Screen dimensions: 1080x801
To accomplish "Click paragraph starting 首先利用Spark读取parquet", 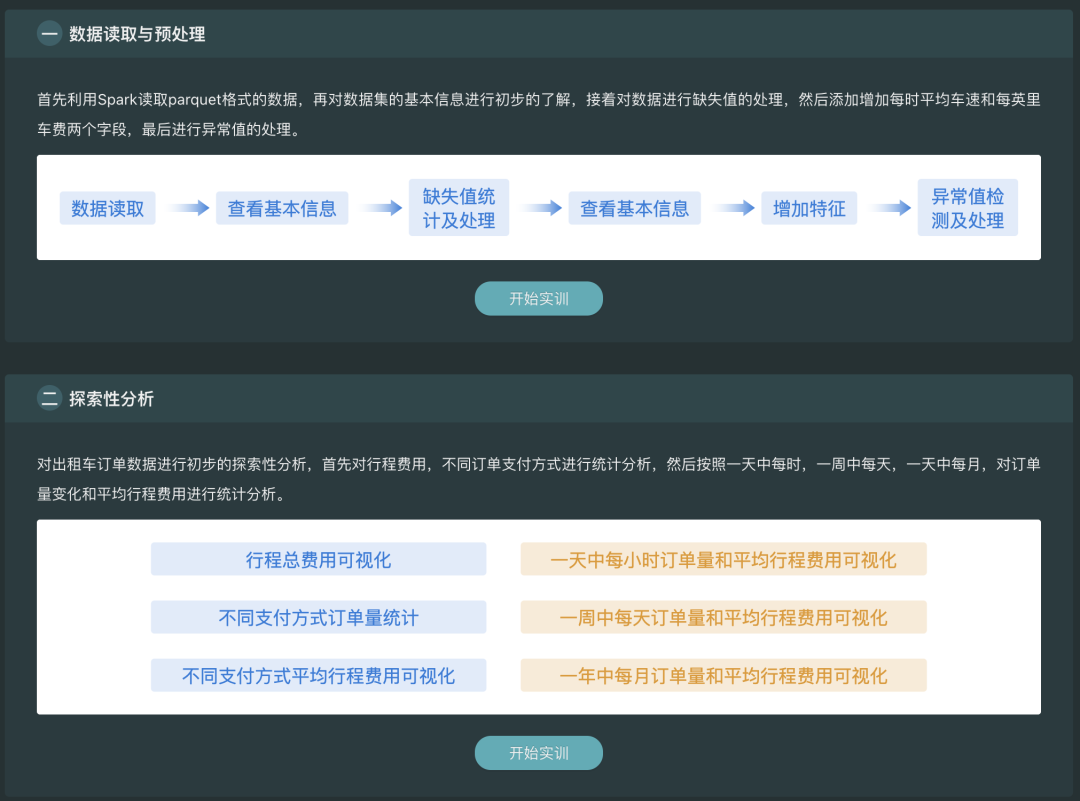I will (539, 114).
